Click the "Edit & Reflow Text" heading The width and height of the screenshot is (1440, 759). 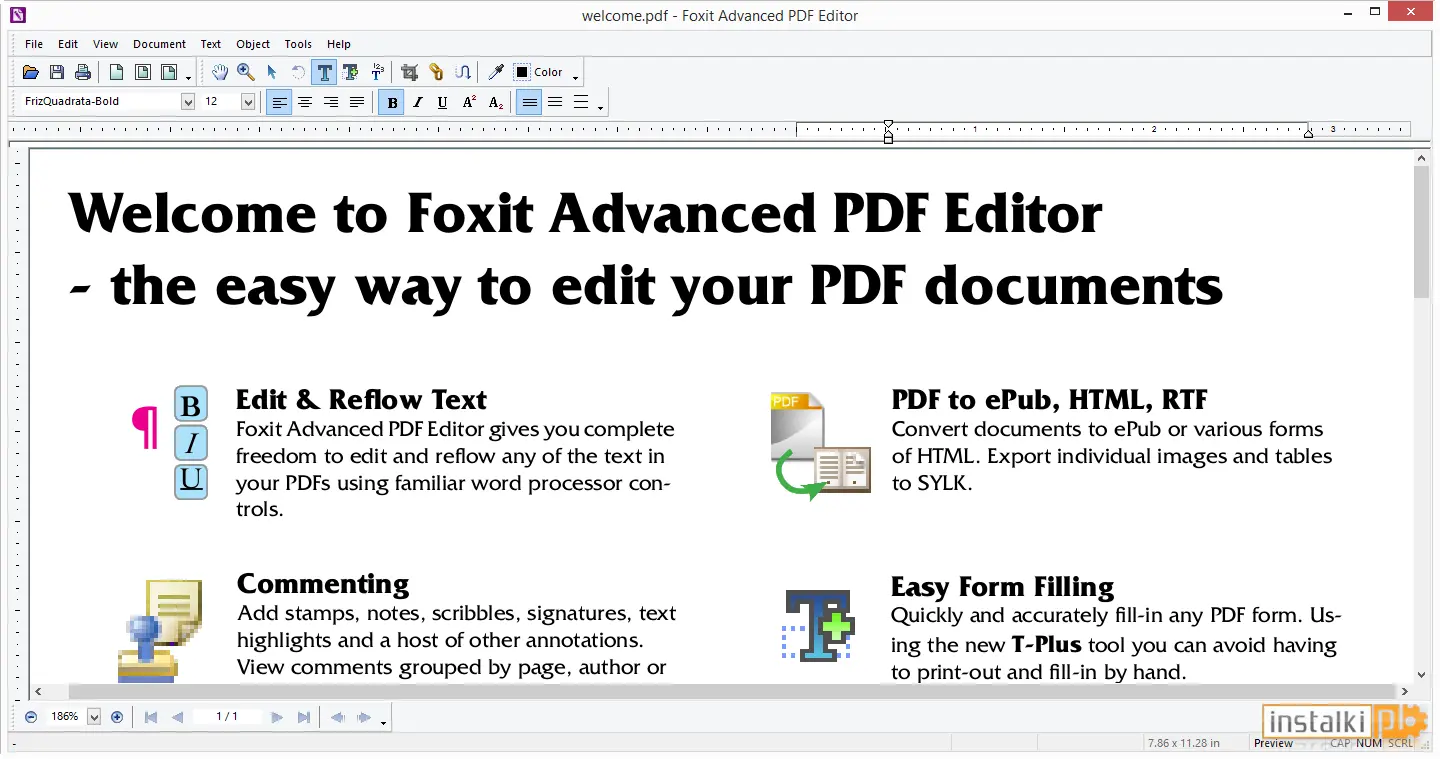click(361, 400)
